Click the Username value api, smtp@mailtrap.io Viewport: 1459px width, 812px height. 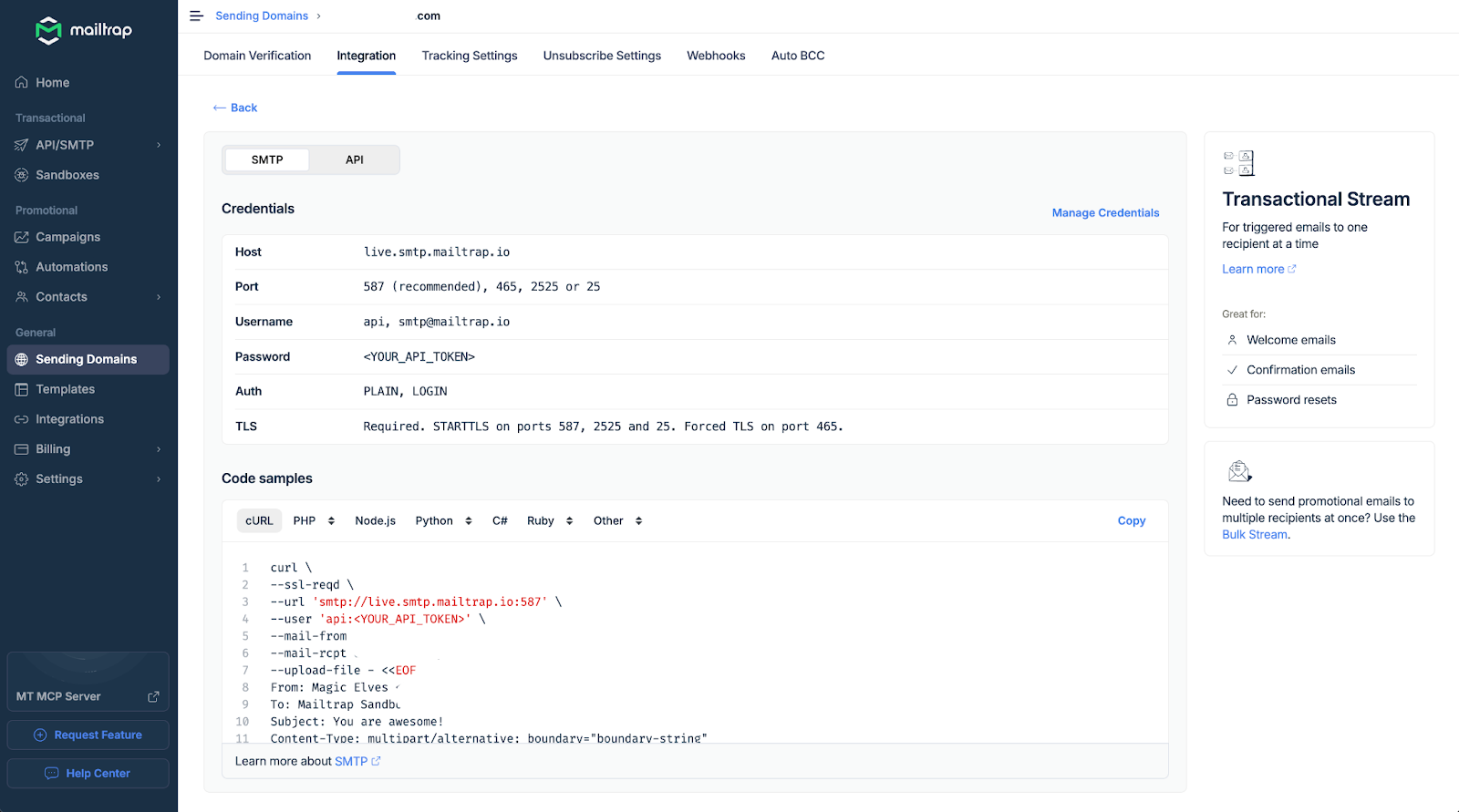[437, 322]
